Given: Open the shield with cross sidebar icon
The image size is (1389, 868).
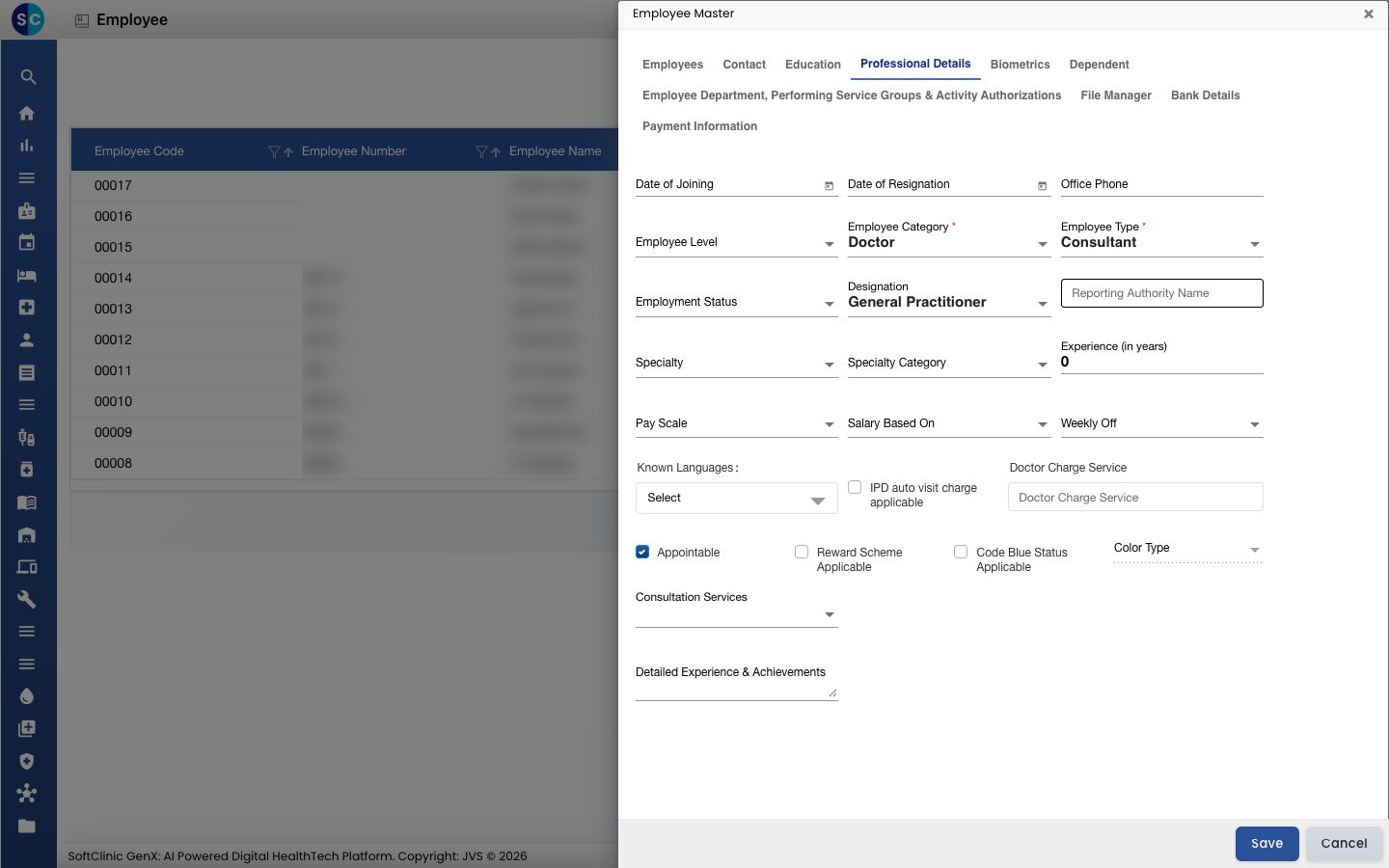Looking at the screenshot, I should 27,761.
